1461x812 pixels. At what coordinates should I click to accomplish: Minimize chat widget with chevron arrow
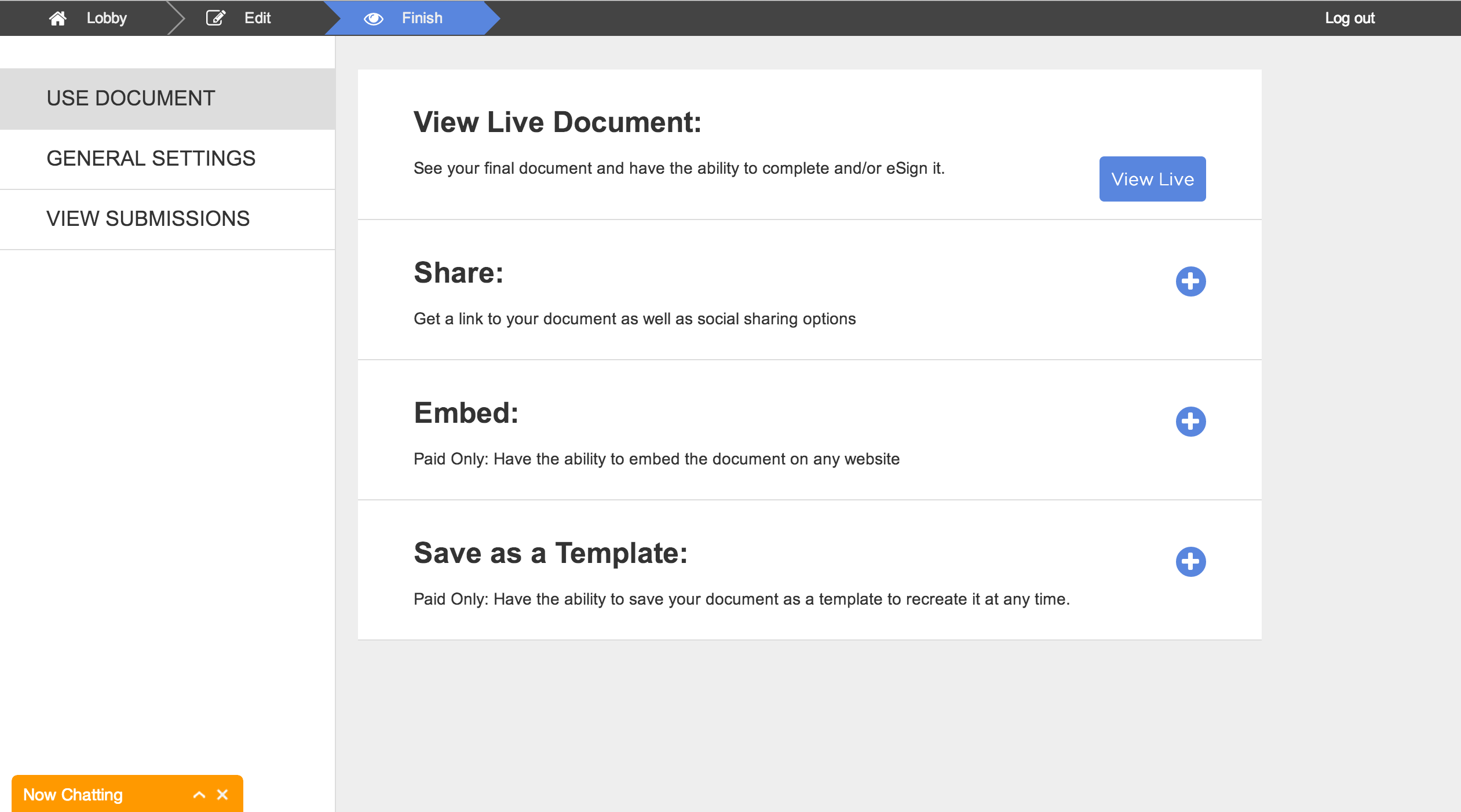199,795
